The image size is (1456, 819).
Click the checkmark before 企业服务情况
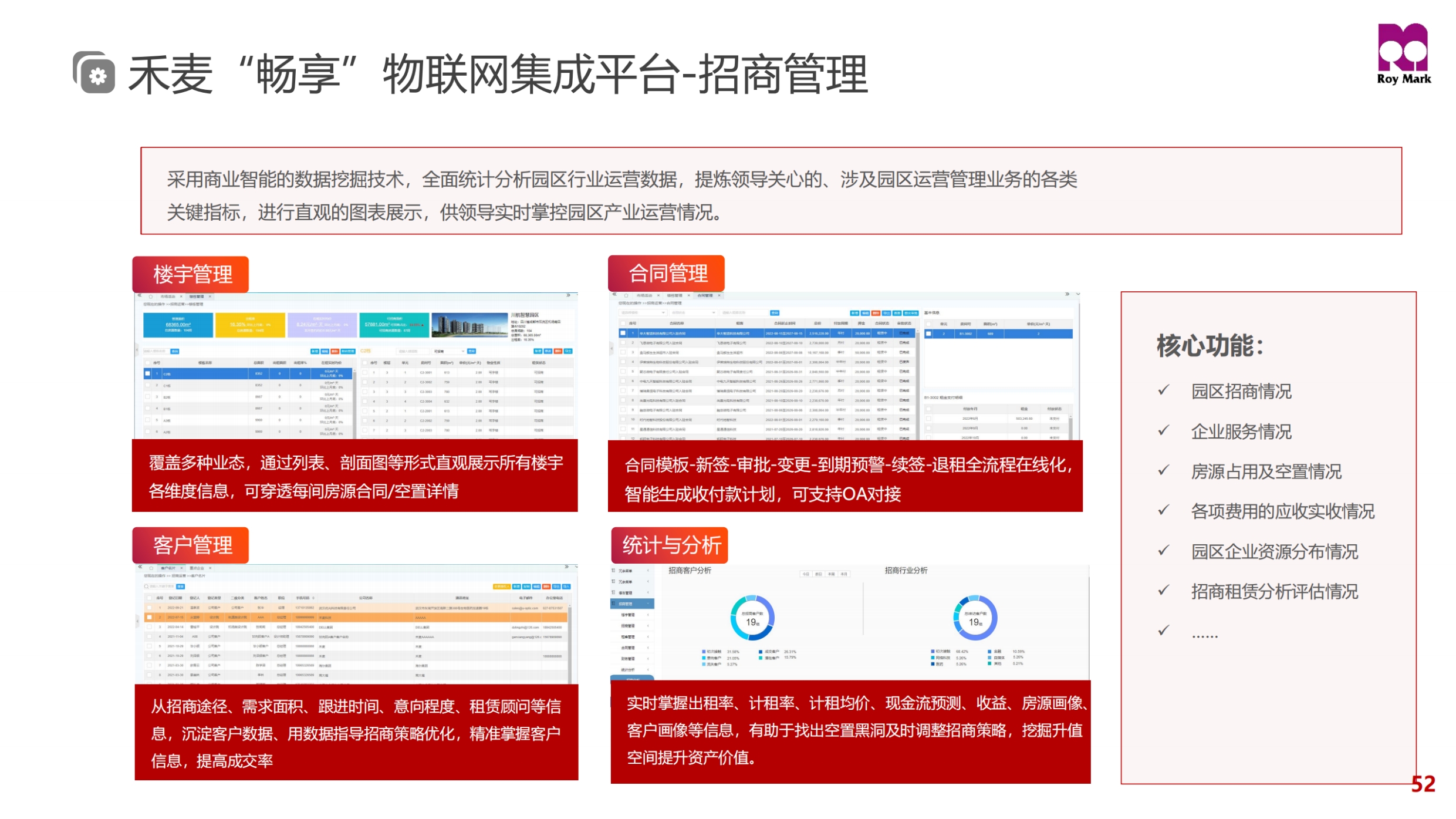tap(1164, 430)
